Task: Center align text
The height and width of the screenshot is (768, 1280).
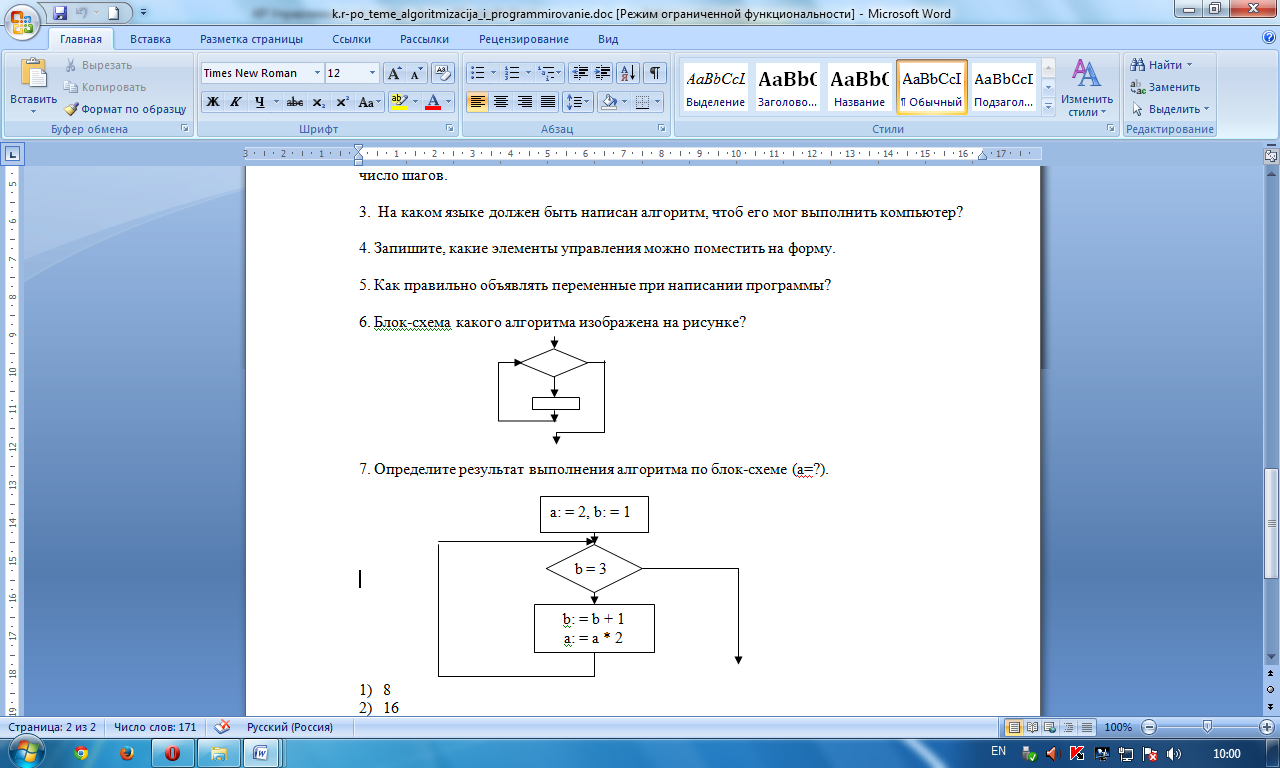Action: (x=500, y=102)
